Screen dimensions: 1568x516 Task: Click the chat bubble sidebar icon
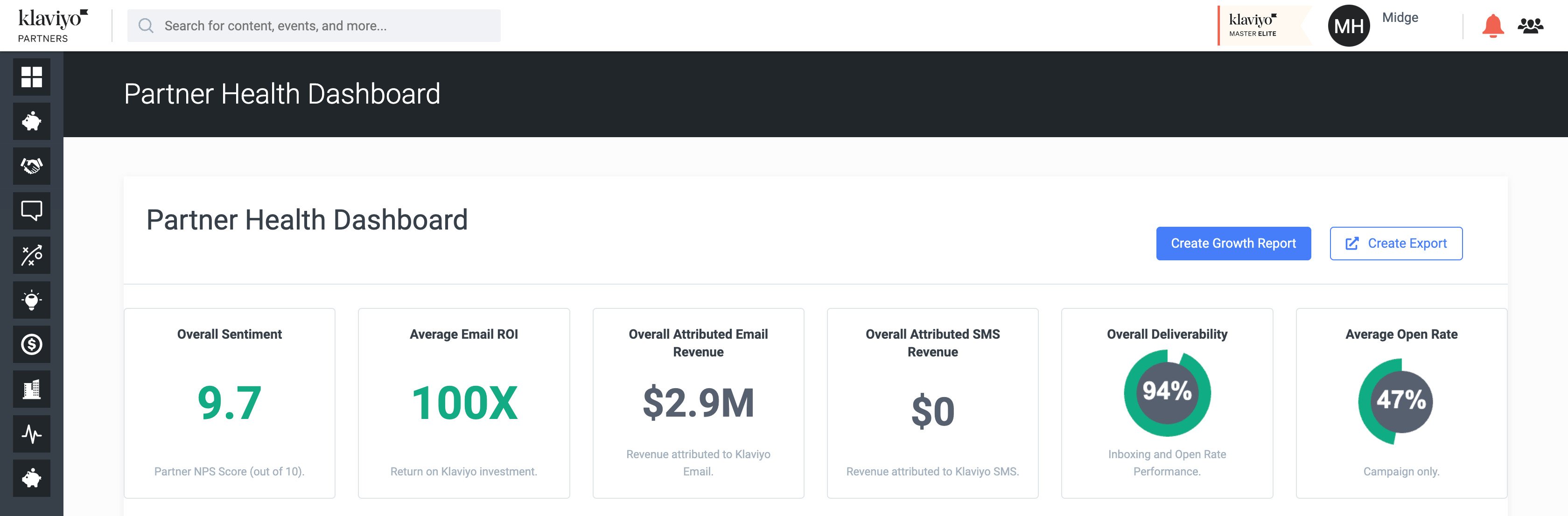tap(32, 210)
